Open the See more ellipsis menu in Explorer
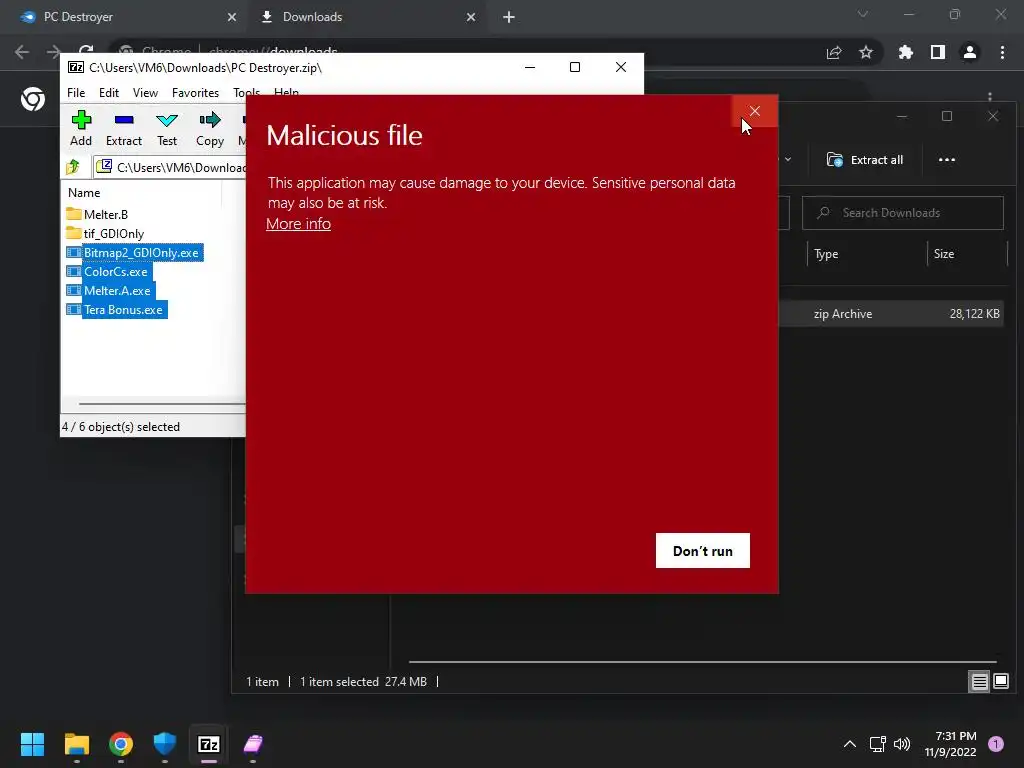The image size is (1024, 768). (946, 159)
